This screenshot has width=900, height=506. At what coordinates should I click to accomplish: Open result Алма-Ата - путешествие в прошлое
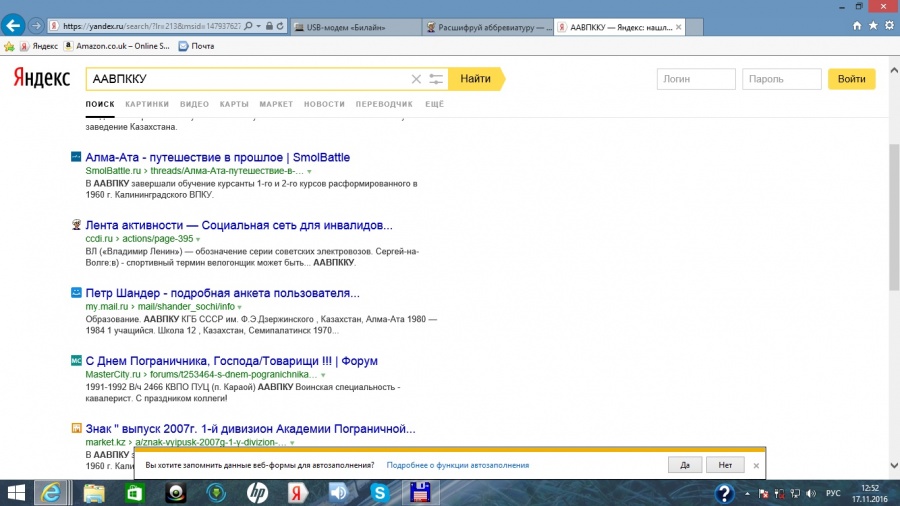(x=218, y=157)
